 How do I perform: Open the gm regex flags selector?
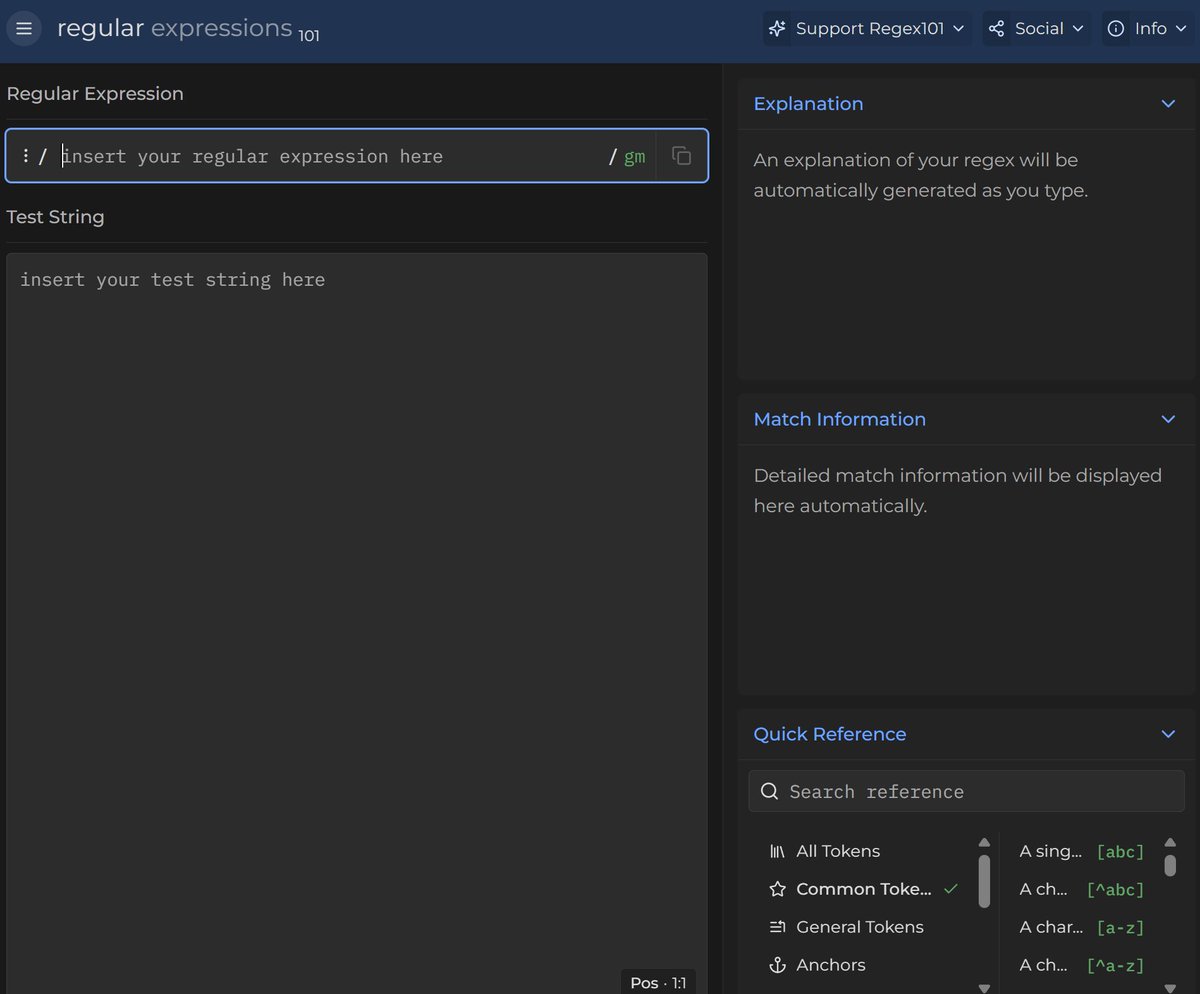point(634,157)
